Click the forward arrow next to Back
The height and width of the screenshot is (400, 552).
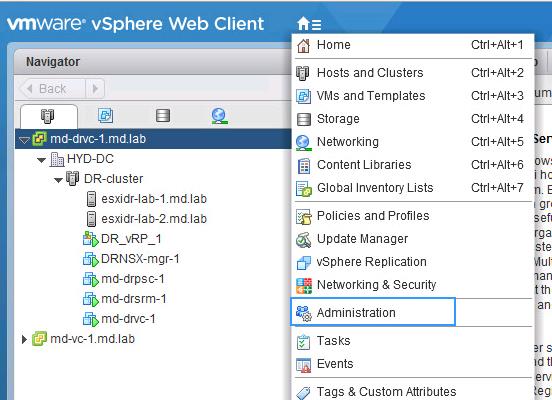[95, 88]
